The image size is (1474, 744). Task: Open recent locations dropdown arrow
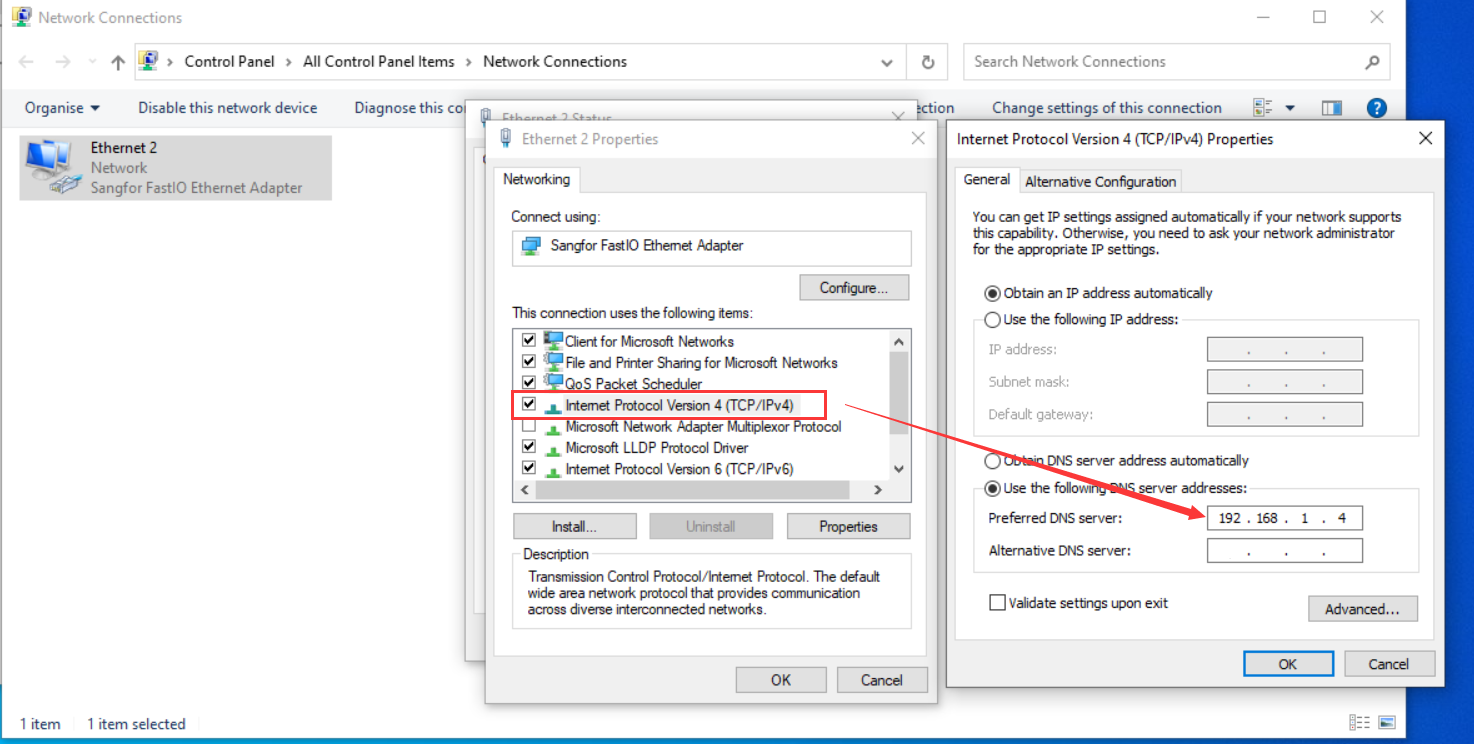pos(91,62)
